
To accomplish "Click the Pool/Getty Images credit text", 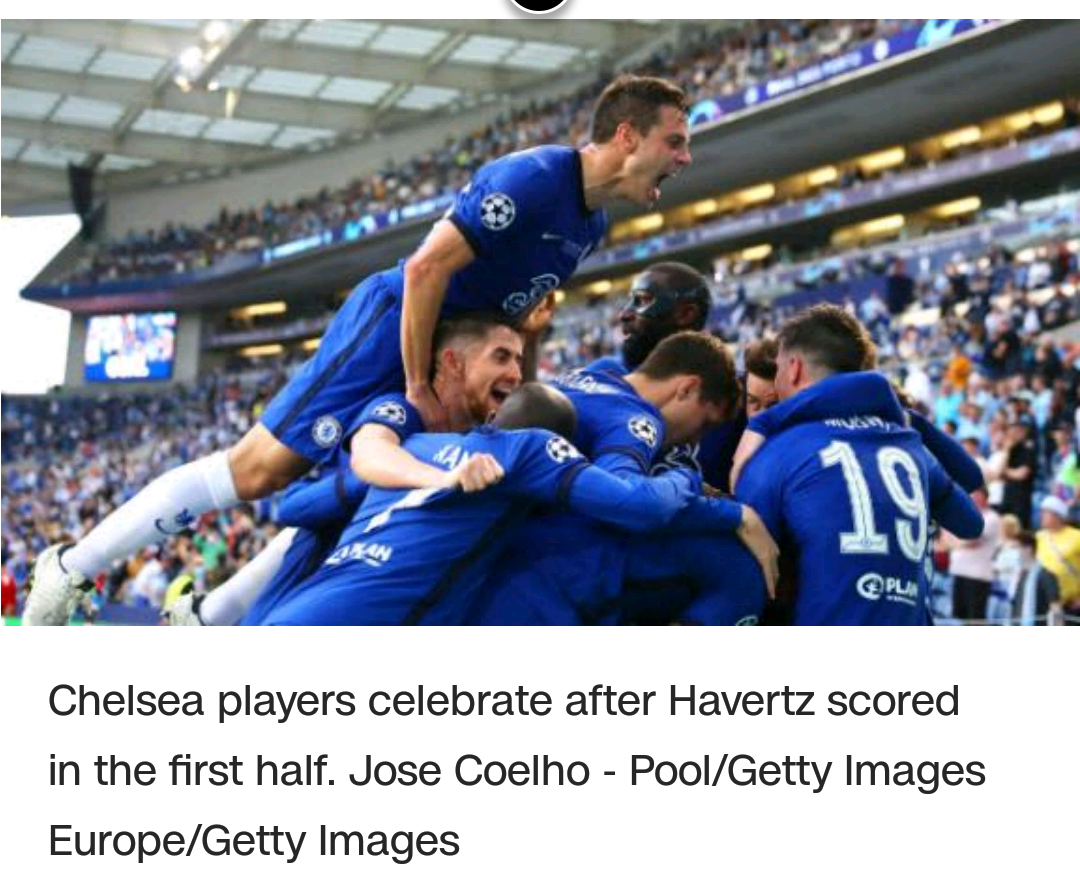I will click(807, 770).
